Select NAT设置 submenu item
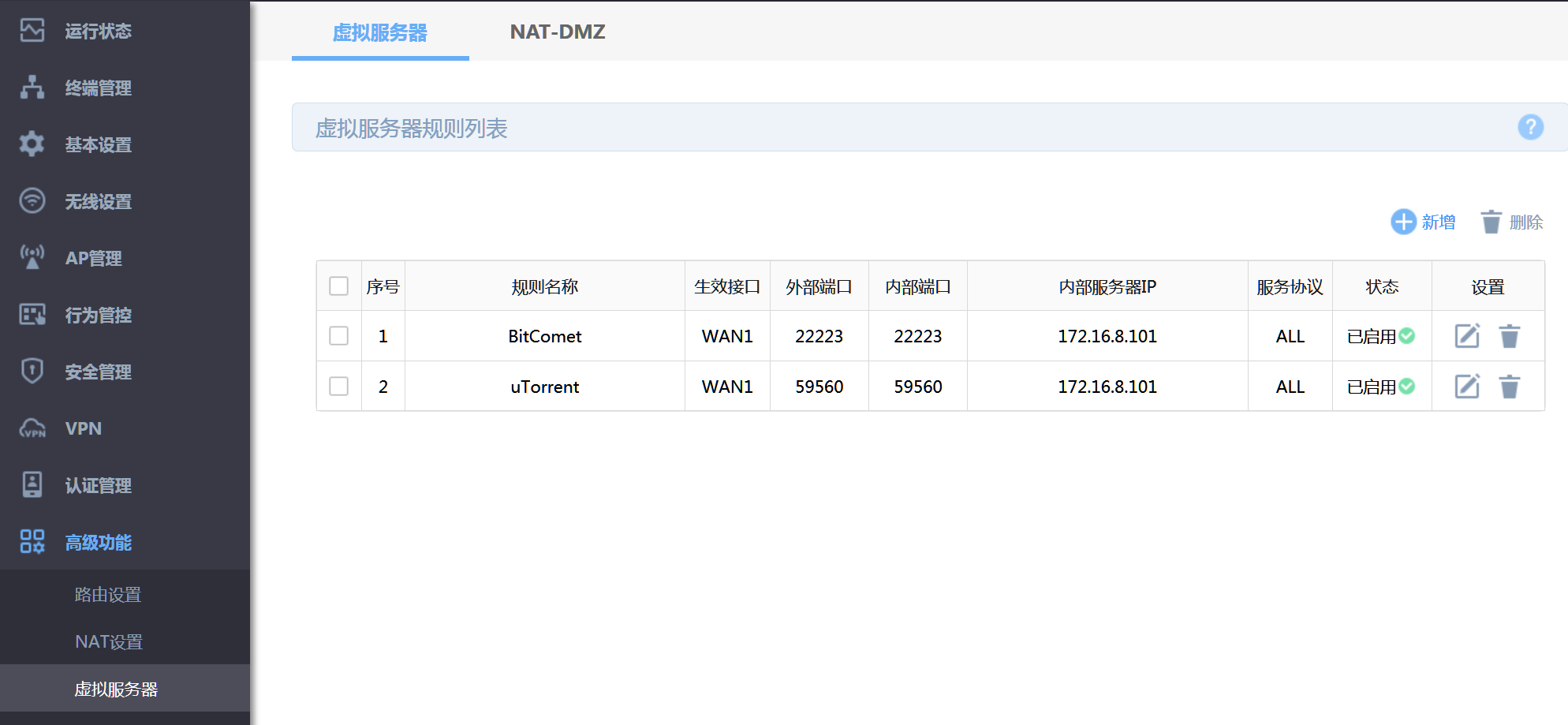This screenshot has height=725, width=1568. point(109,642)
